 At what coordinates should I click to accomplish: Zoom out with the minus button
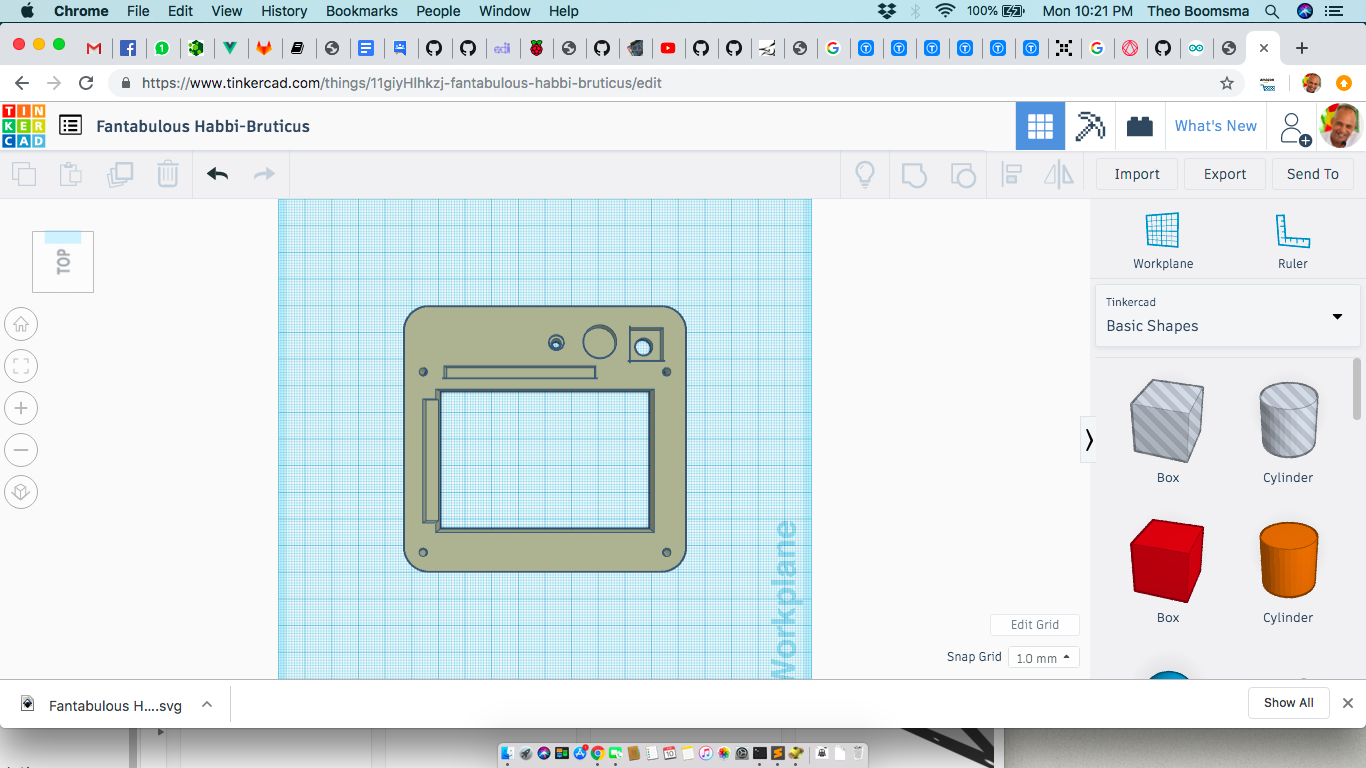click(x=21, y=450)
